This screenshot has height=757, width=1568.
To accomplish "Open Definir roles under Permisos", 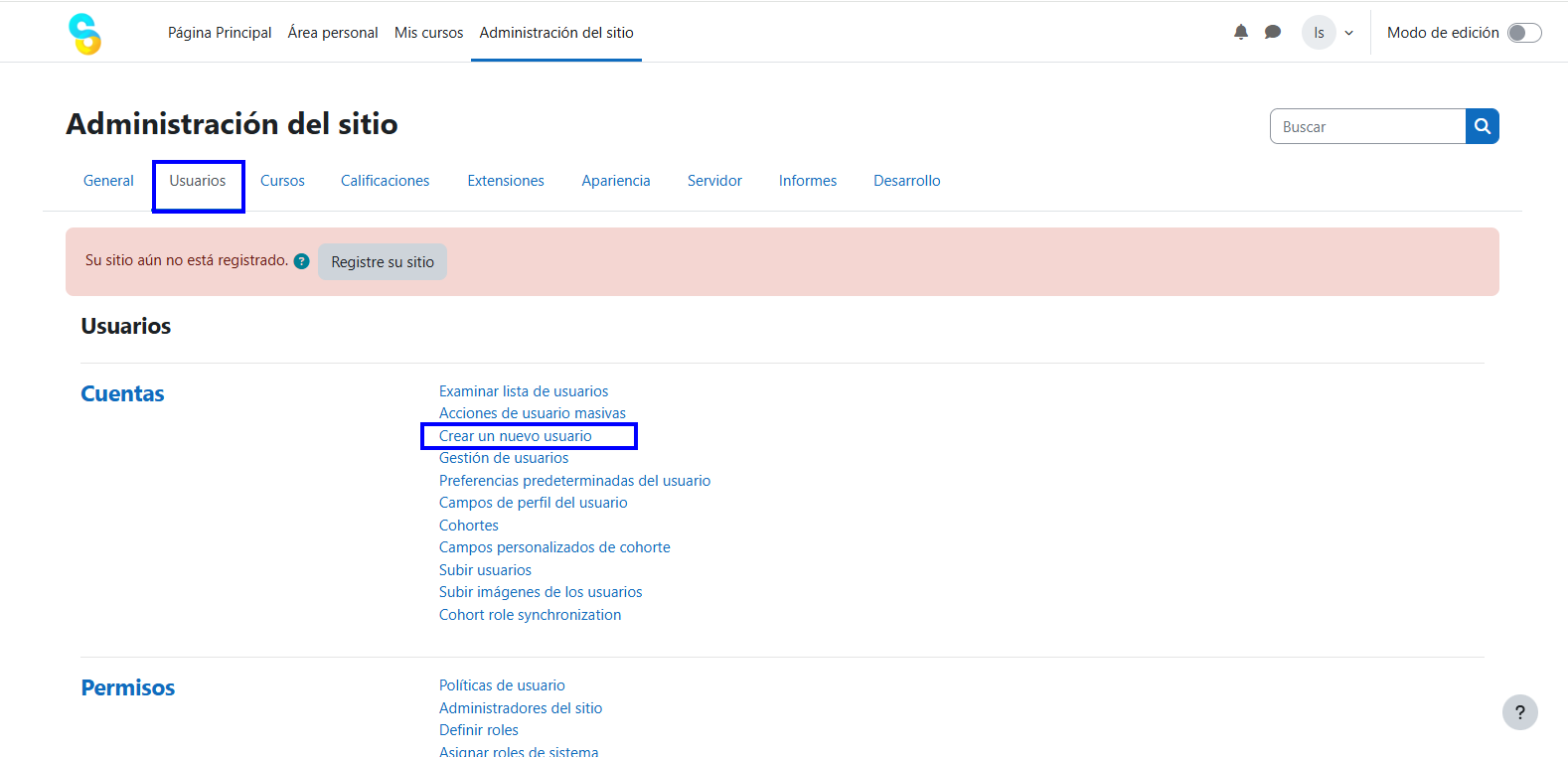I will coord(479,730).
